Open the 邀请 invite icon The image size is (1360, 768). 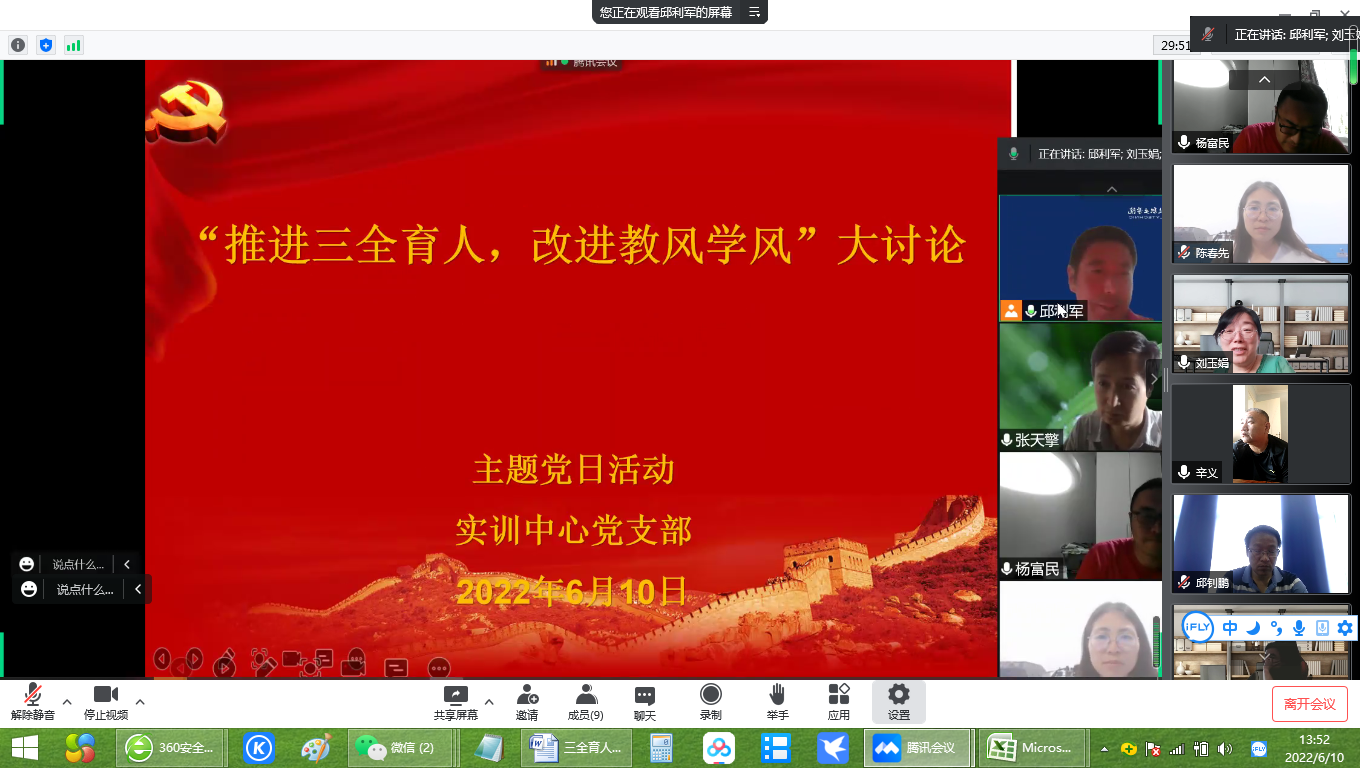[x=527, y=702]
